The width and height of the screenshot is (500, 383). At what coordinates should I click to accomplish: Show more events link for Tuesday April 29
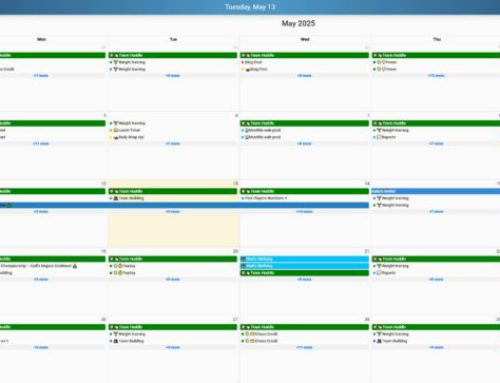pyautogui.click(x=173, y=76)
